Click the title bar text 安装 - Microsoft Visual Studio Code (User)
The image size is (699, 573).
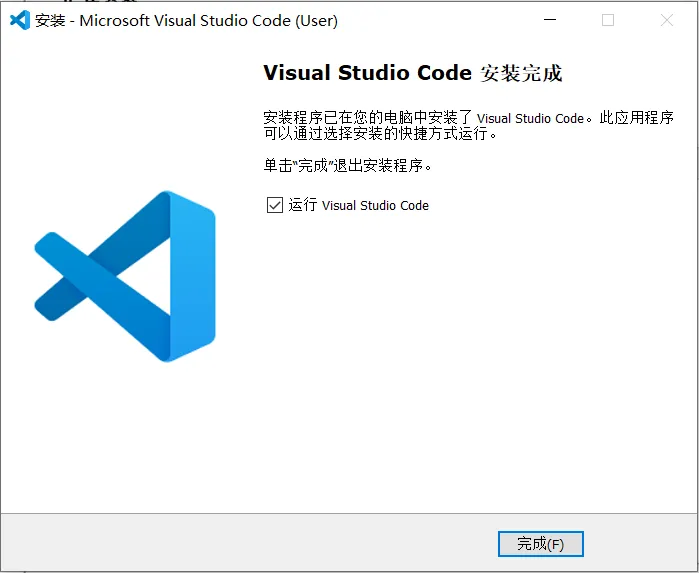(x=186, y=21)
